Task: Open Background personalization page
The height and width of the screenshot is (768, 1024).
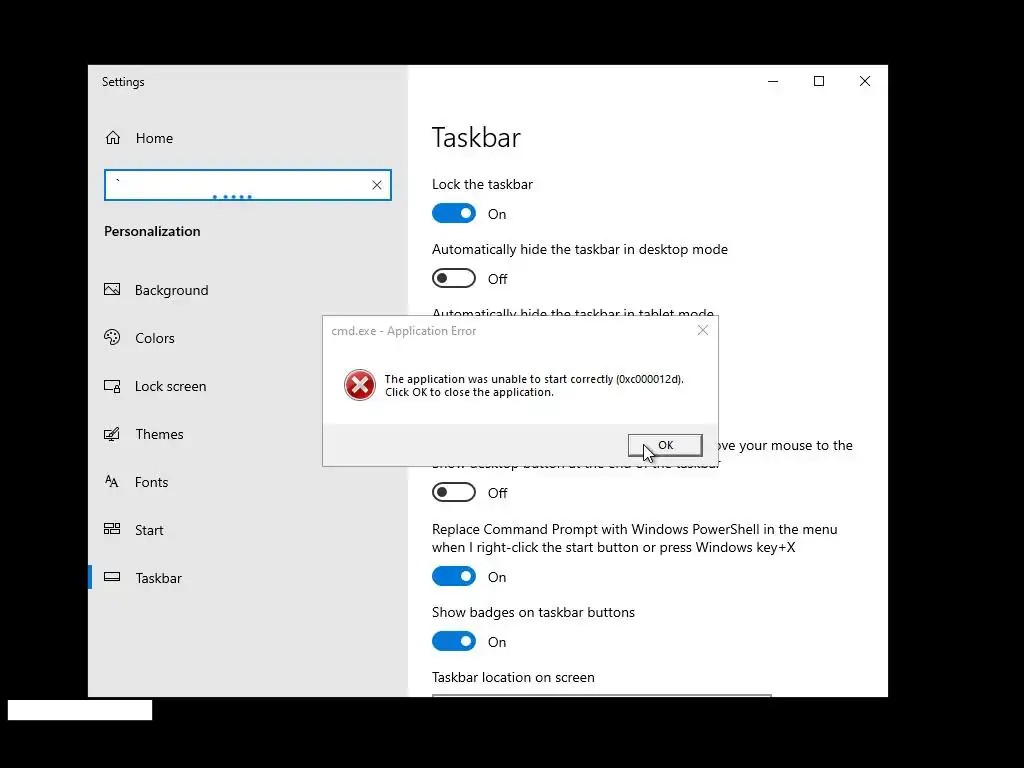Action: [x=248, y=290]
